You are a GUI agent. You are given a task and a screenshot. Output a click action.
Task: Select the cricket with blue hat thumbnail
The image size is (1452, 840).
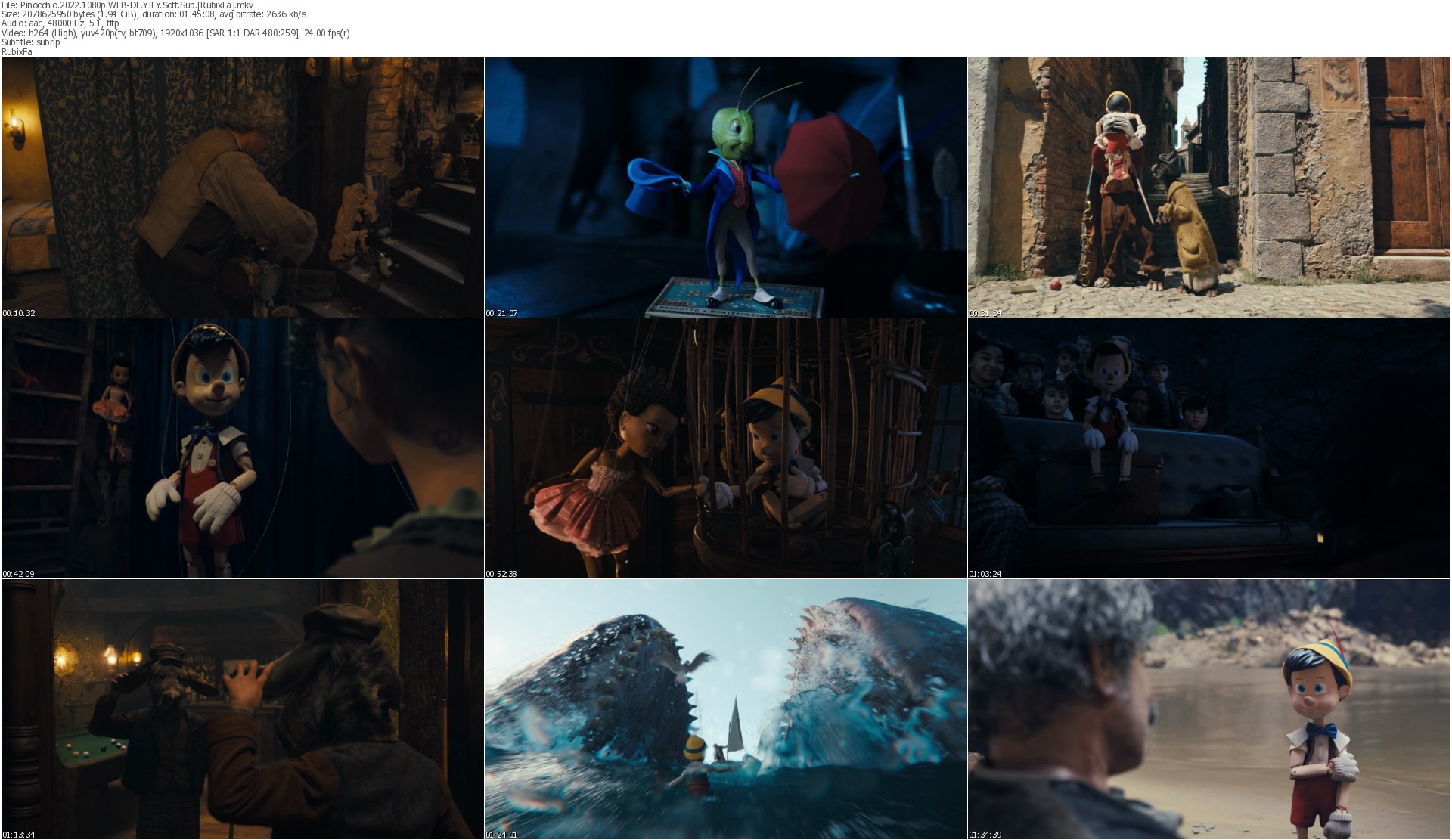tap(725, 188)
